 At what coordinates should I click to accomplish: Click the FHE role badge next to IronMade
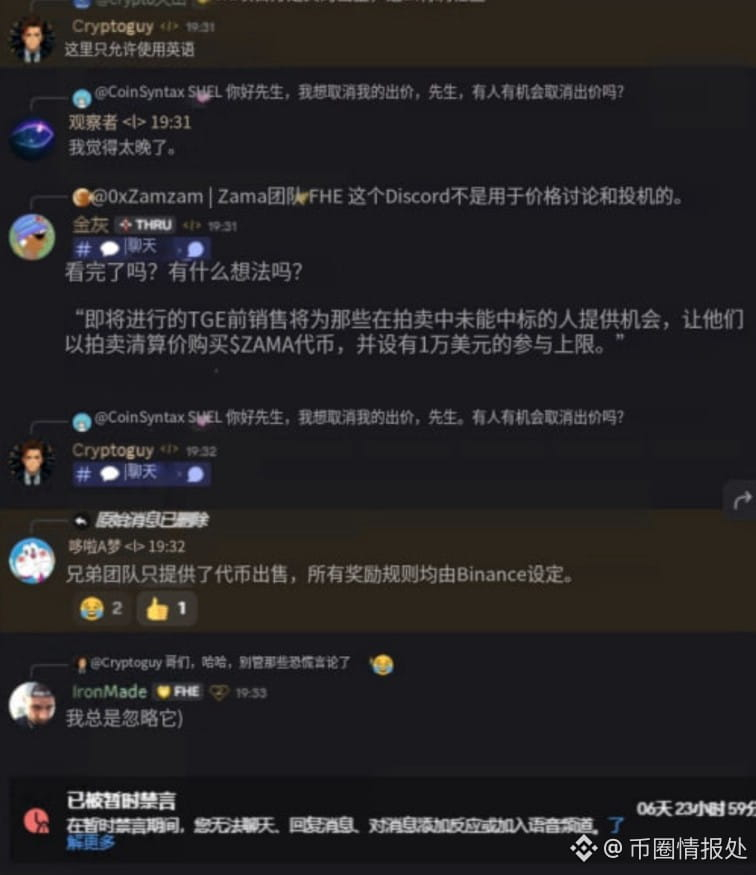[x=179, y=692]
